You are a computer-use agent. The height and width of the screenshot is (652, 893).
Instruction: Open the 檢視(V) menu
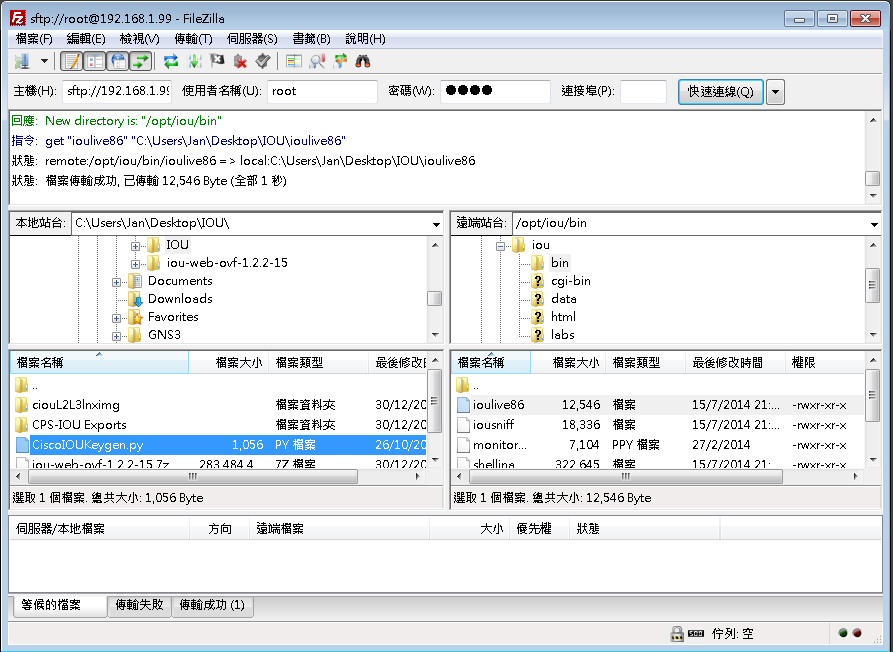[x=140, y=39]
